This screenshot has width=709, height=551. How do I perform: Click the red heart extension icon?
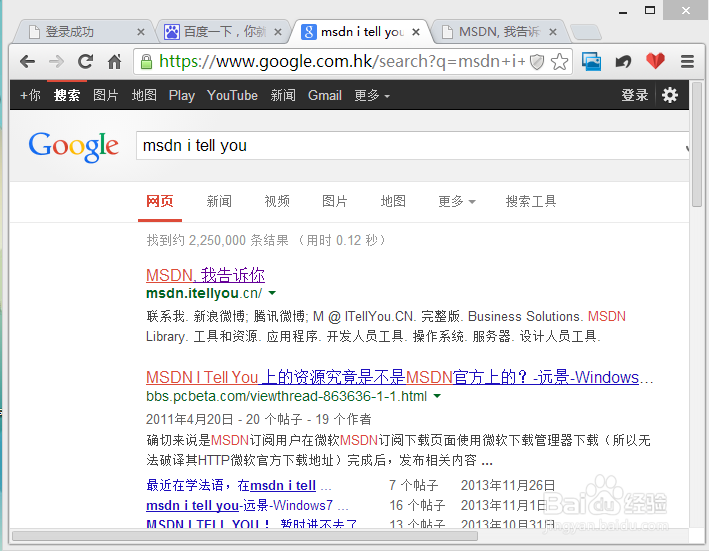click(x=655, y=61)
